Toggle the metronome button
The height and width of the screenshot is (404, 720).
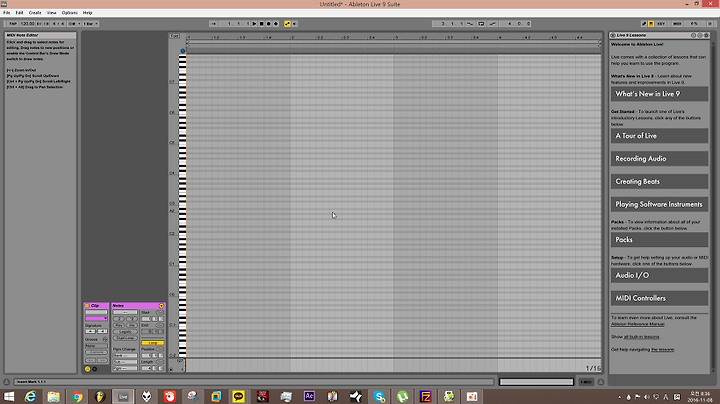pos(72,24)
